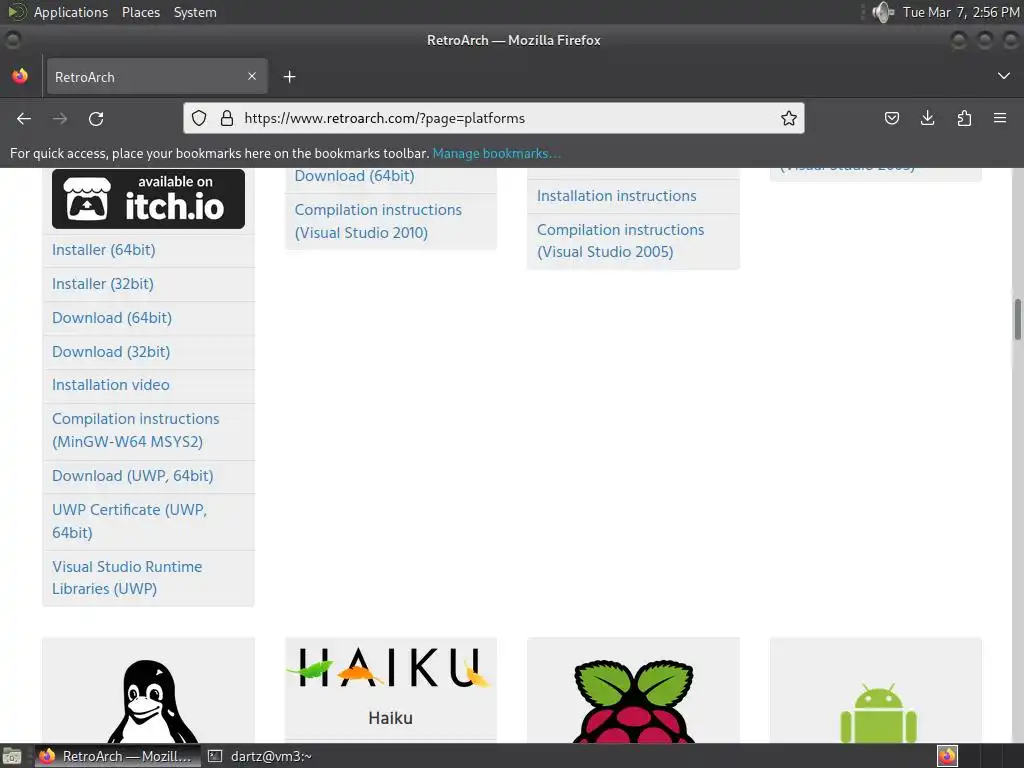Click the panel logo left of Applications
This screenshot has width=1024, height=768.
[x=16, y=12]
